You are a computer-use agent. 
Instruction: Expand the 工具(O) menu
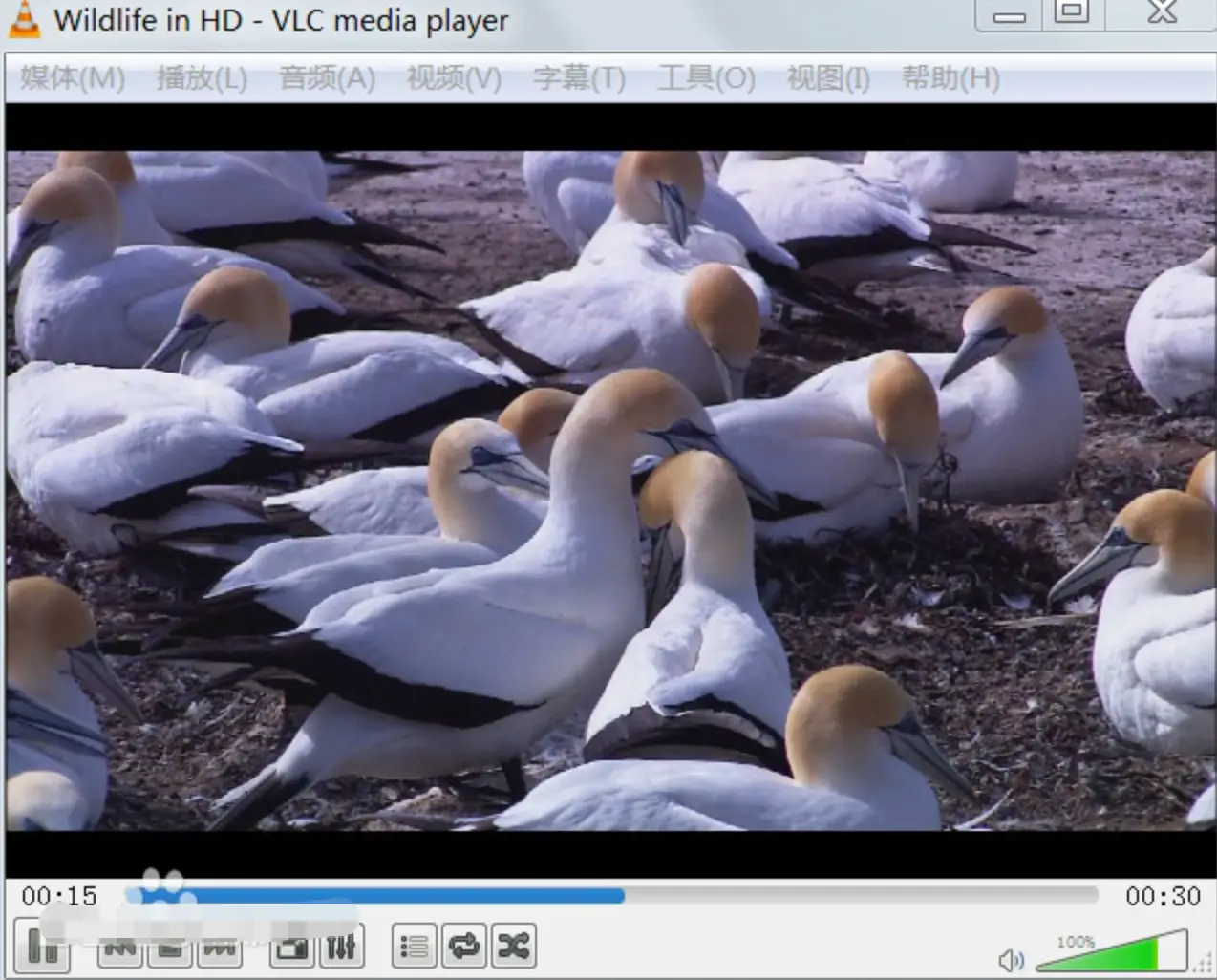coord(706,78)
